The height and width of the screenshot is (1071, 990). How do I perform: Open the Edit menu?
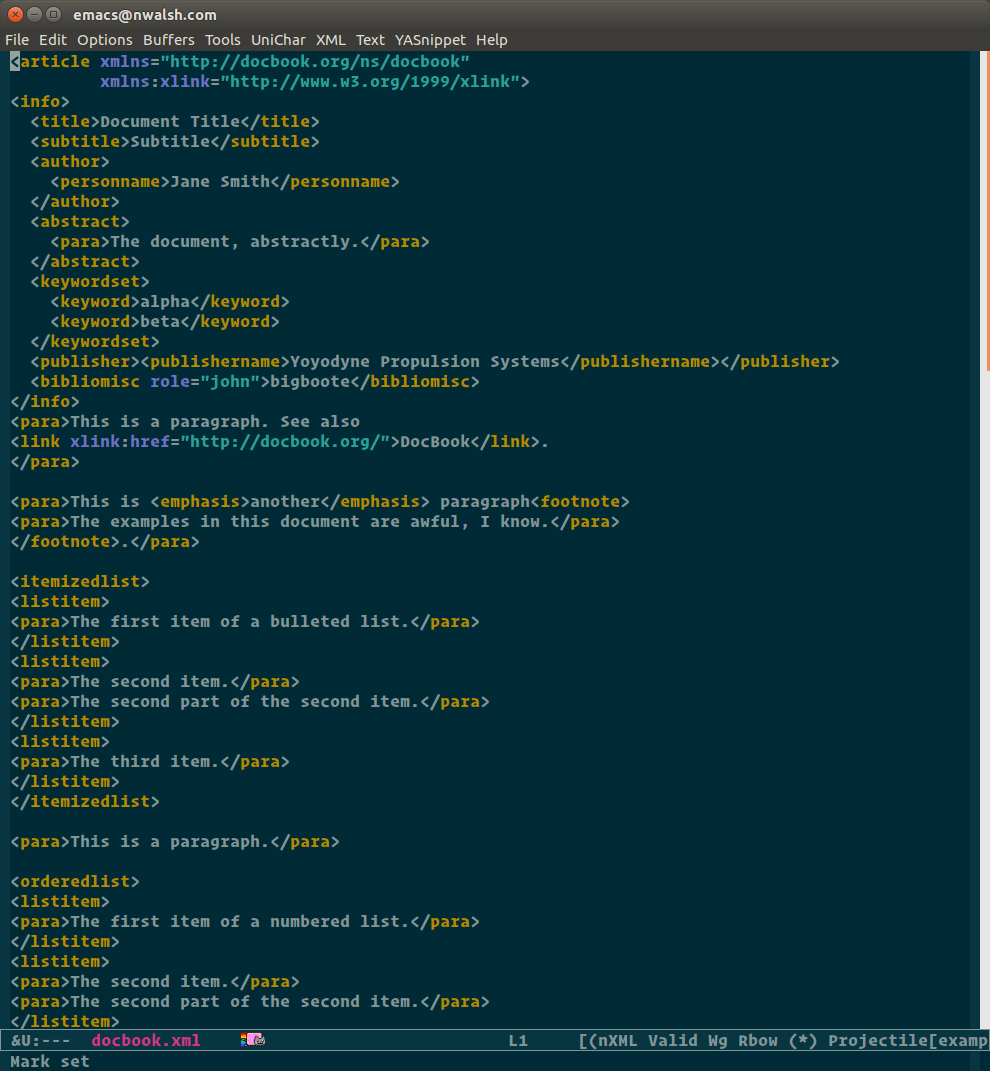[53, 40]
